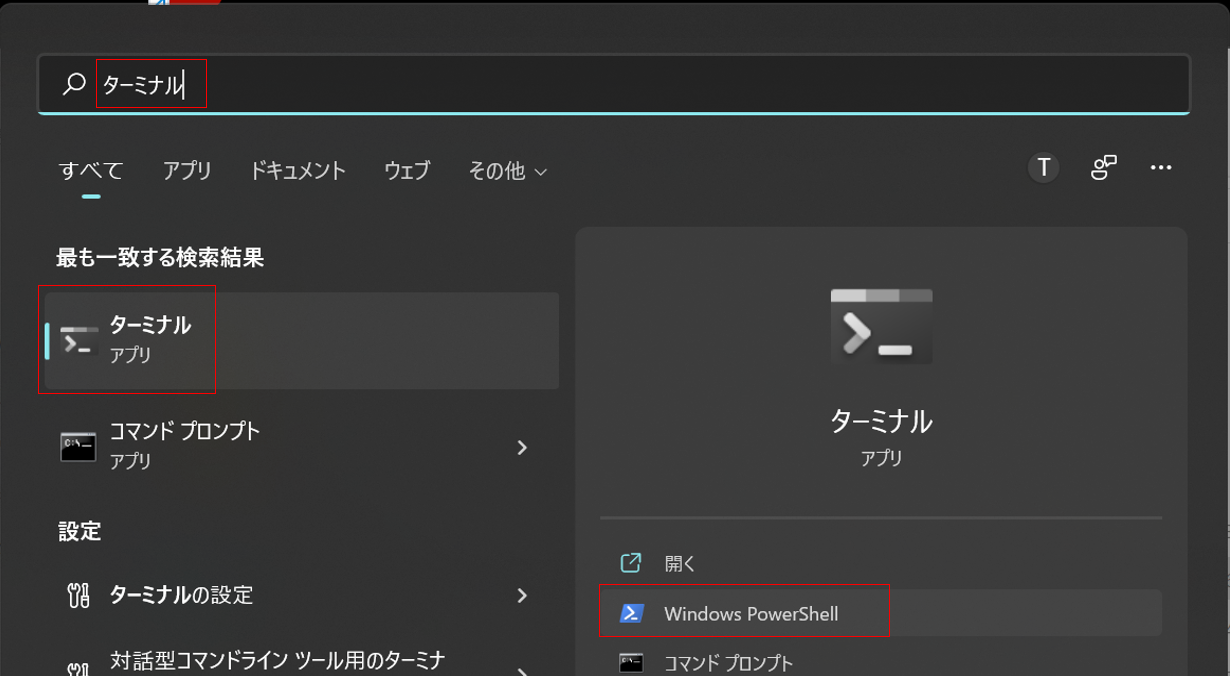
Task: Open the feedback icon near top right
Action: (1103, 167)
